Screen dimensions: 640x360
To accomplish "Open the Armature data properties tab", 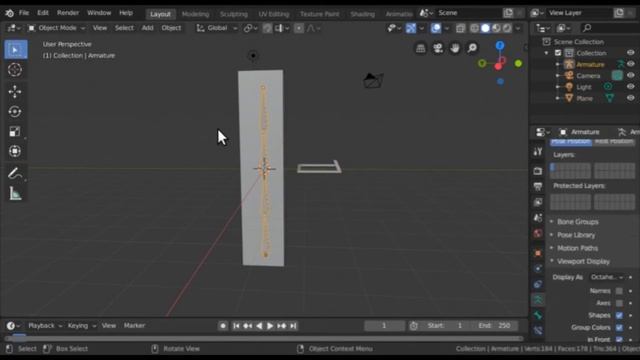I will (538, 300).
